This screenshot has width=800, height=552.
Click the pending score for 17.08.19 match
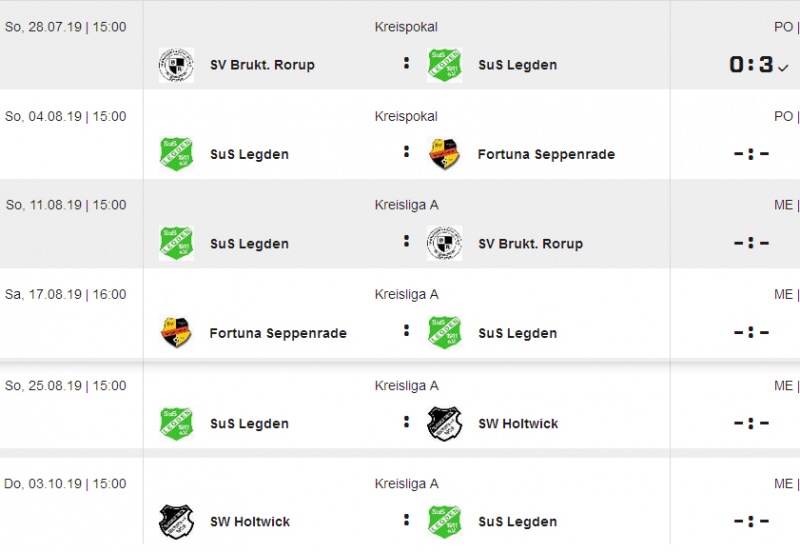point(751,333)
